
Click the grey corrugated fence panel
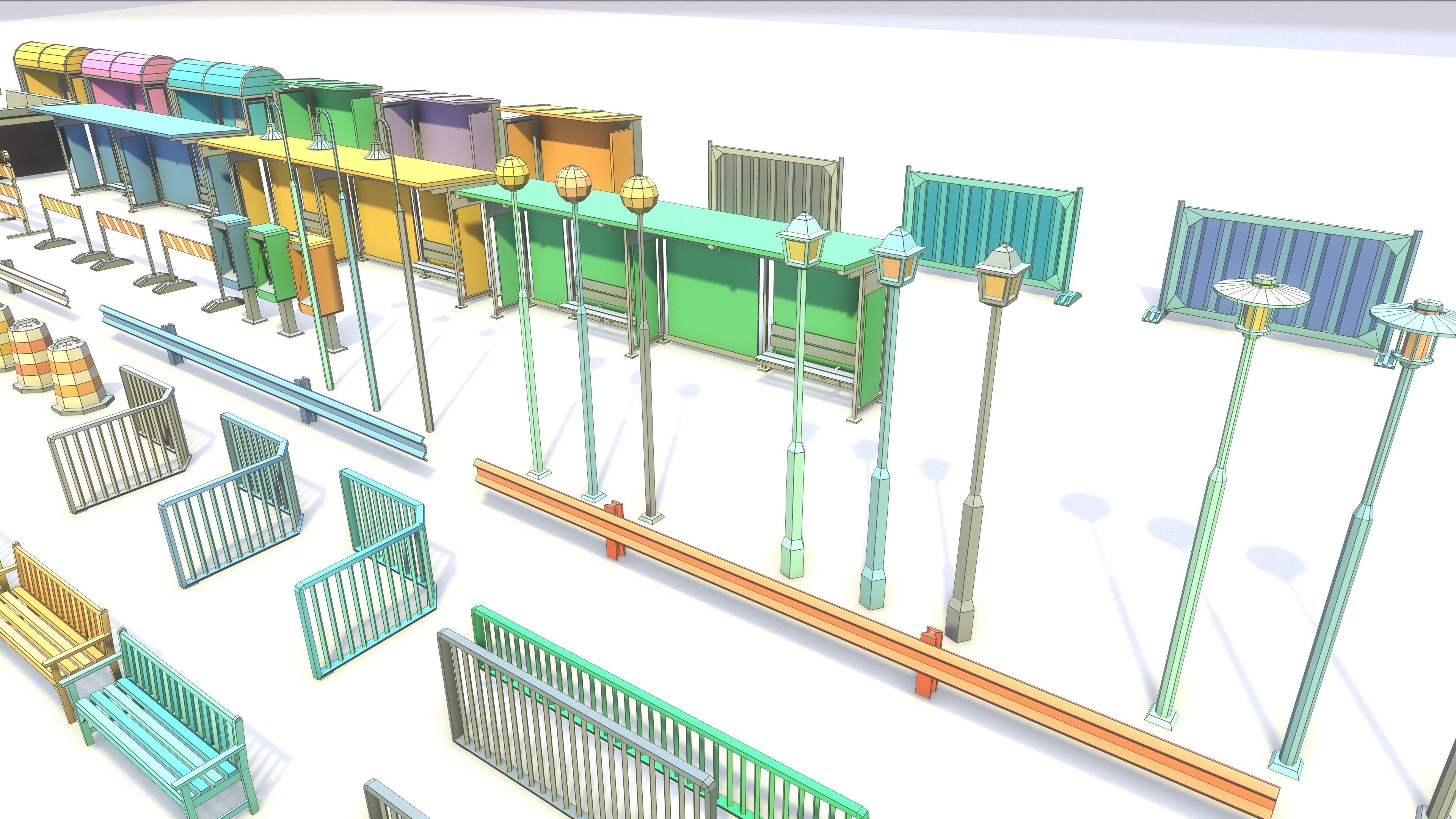[x=775, y=187]
